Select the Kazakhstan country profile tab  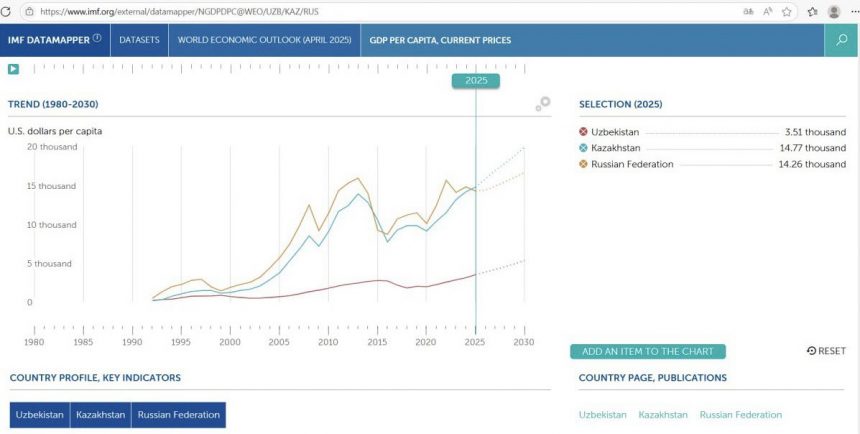point(100,415)
